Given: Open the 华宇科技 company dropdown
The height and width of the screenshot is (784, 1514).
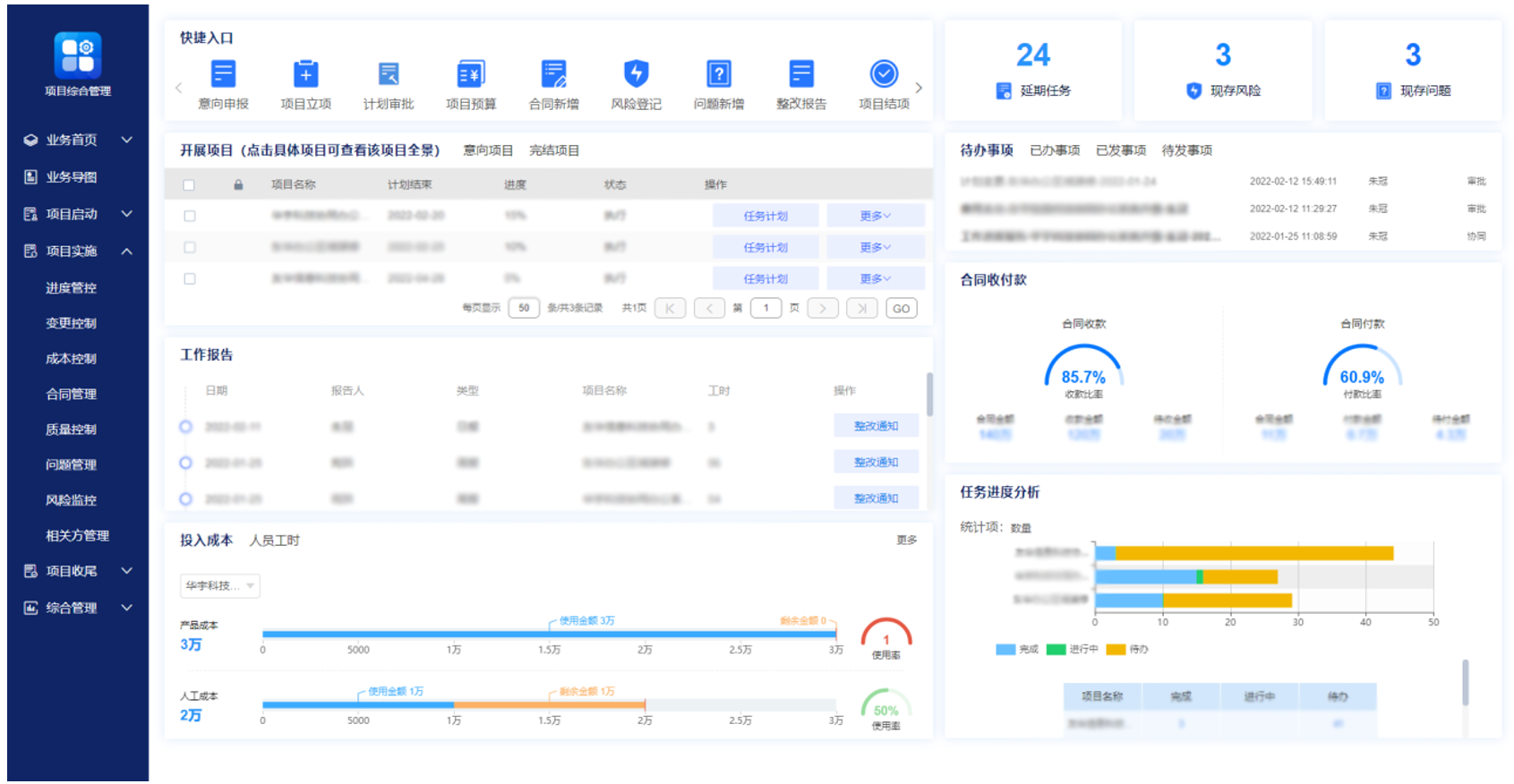Looking at the screenshot, I should 220,585.
